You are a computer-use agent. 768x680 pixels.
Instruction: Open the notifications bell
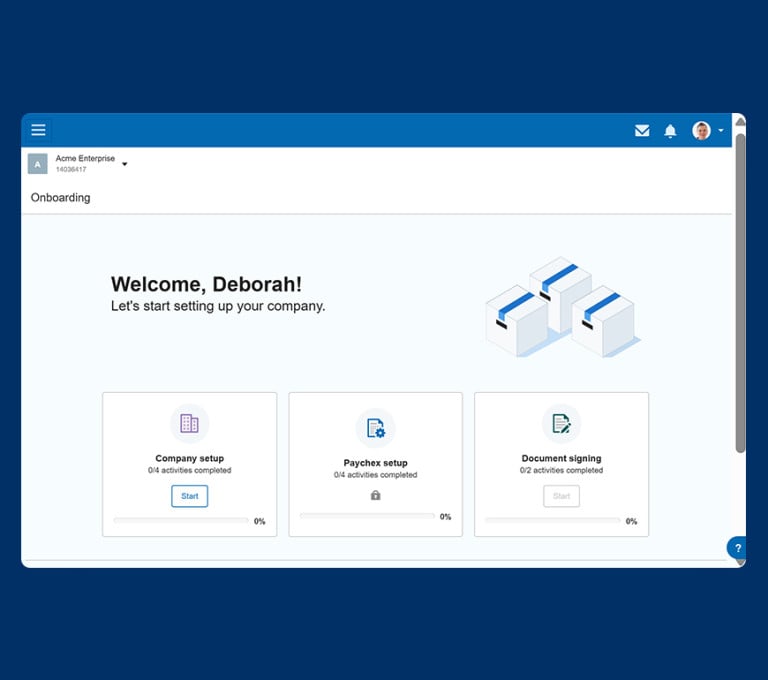point(670,131)
